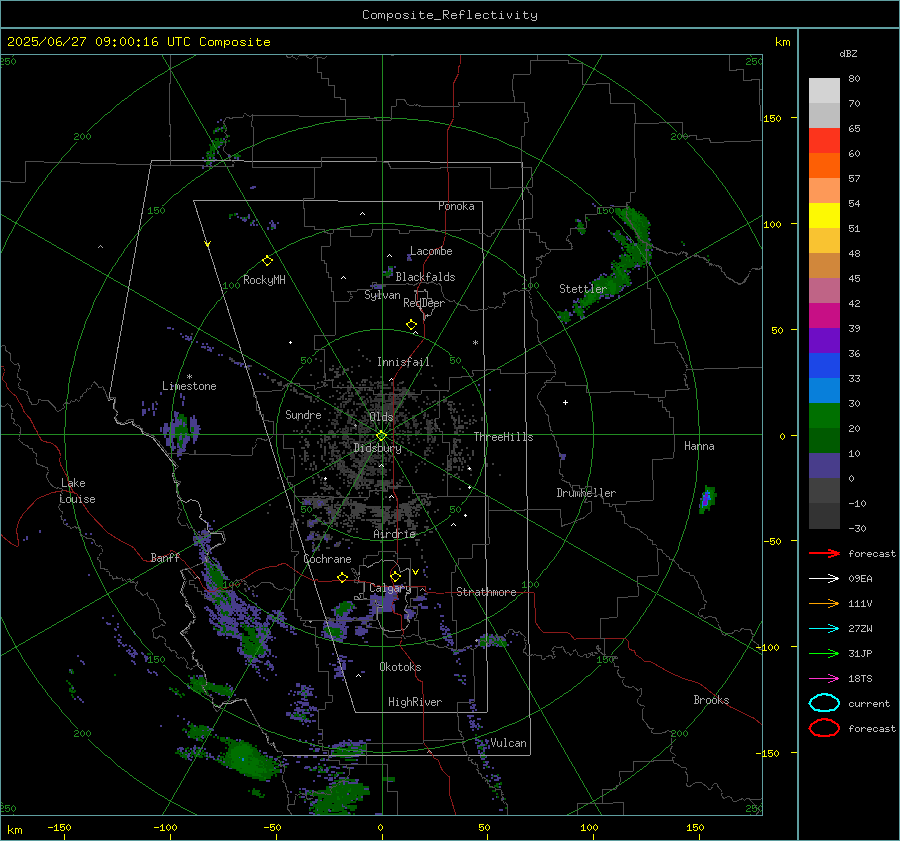Image resolution: width=900 pixels, height=841 pixels.
Task: Click the Calgary label on the map
Action: [390, 588]
